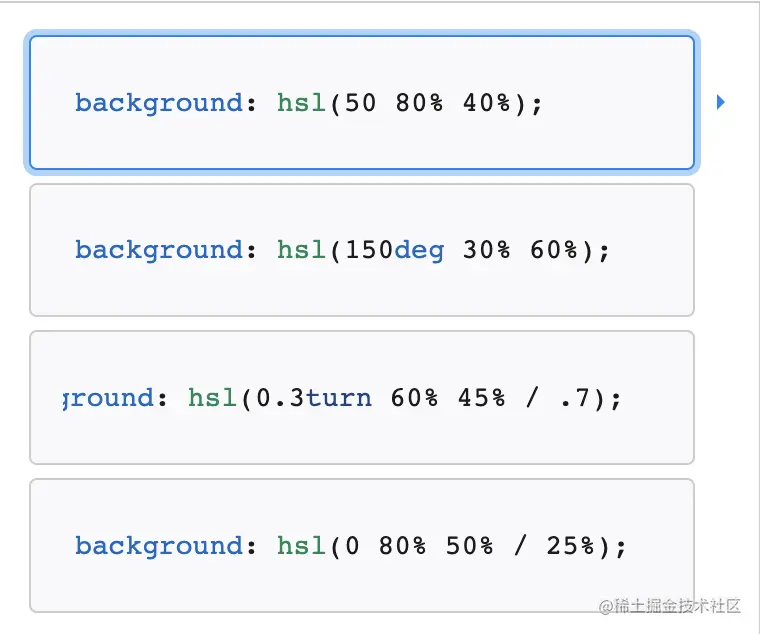This screenshot has height=634, width=760.
Task: Click the word background in second example
Action: (x=159, y=251)
